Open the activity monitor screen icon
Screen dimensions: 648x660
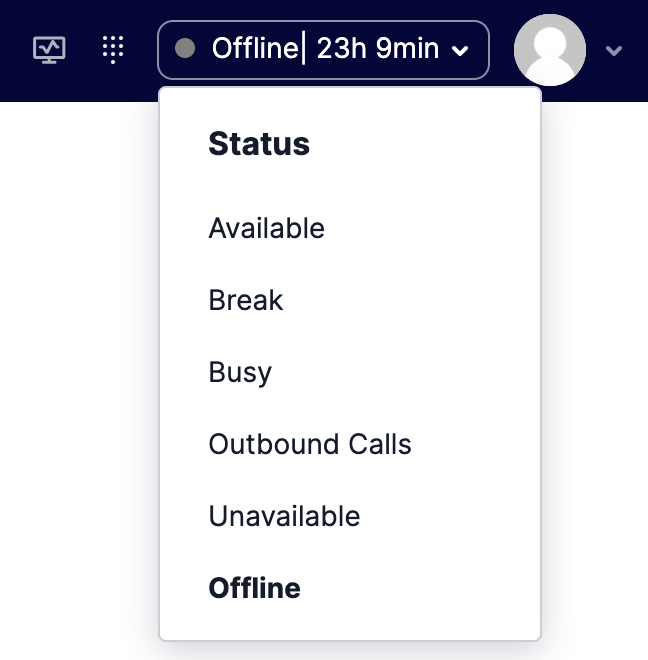[x=49, y=50]
